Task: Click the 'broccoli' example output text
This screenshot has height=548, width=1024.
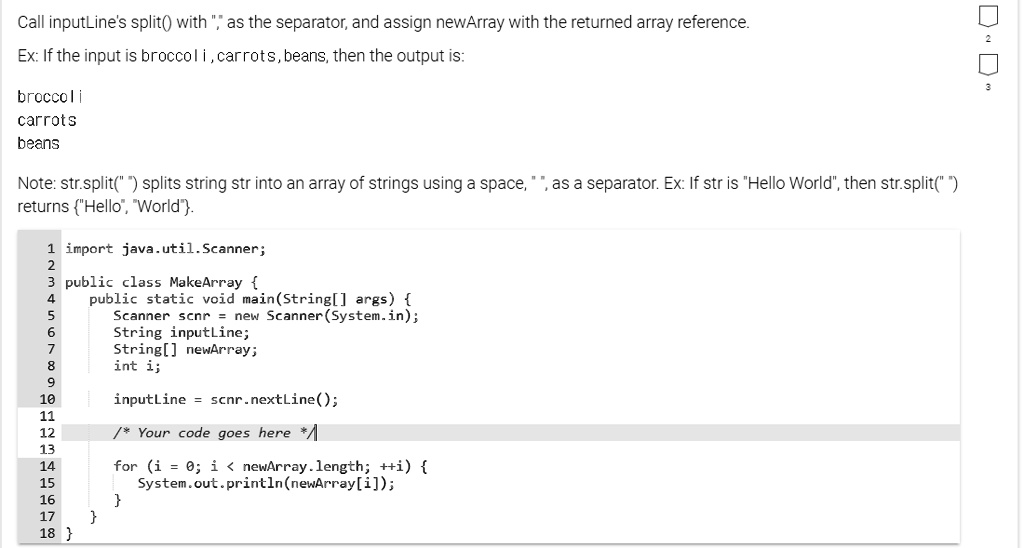Action: (50, 97)
